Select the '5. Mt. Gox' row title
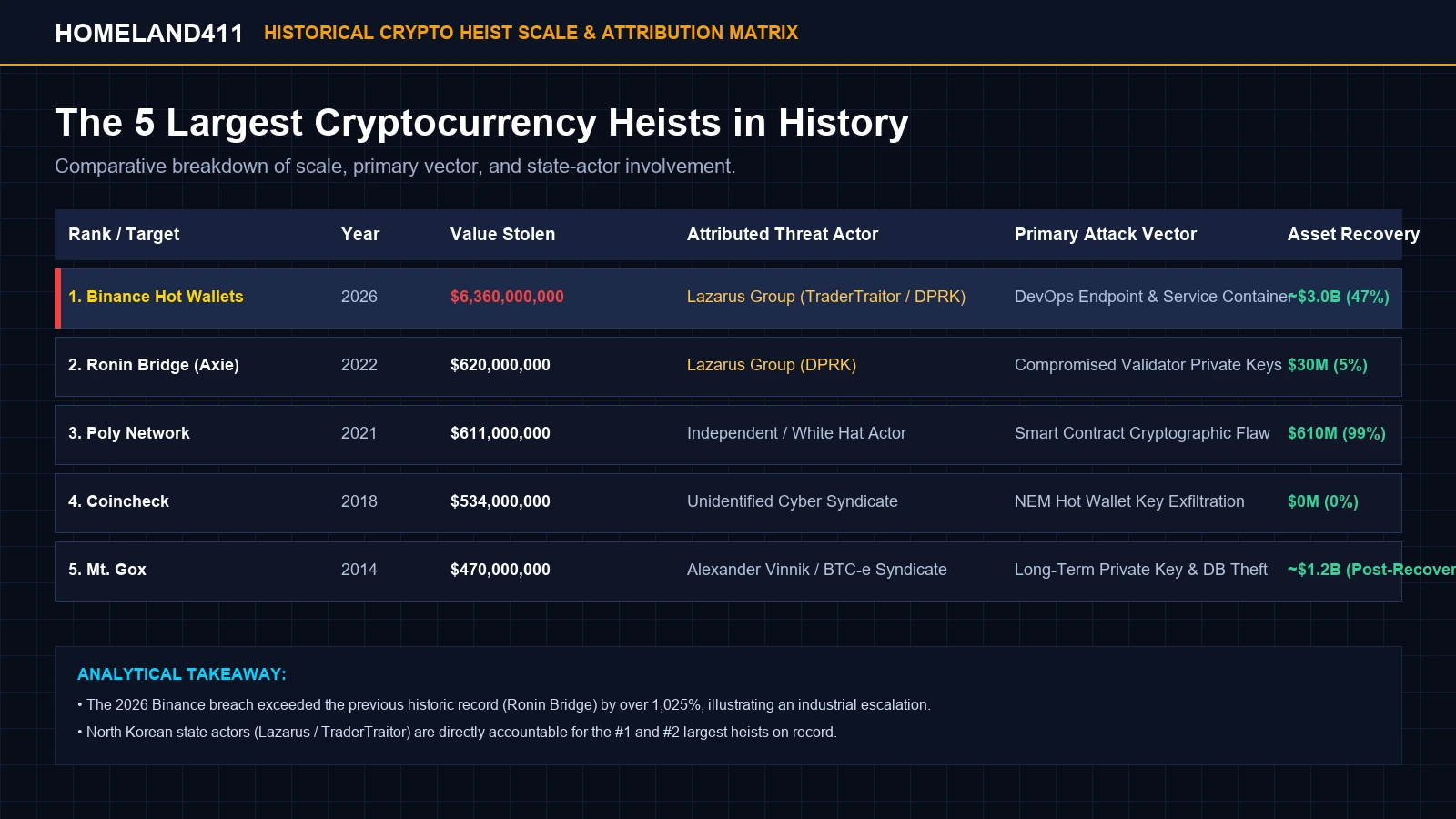1456x819 pixels. point(107,570)
